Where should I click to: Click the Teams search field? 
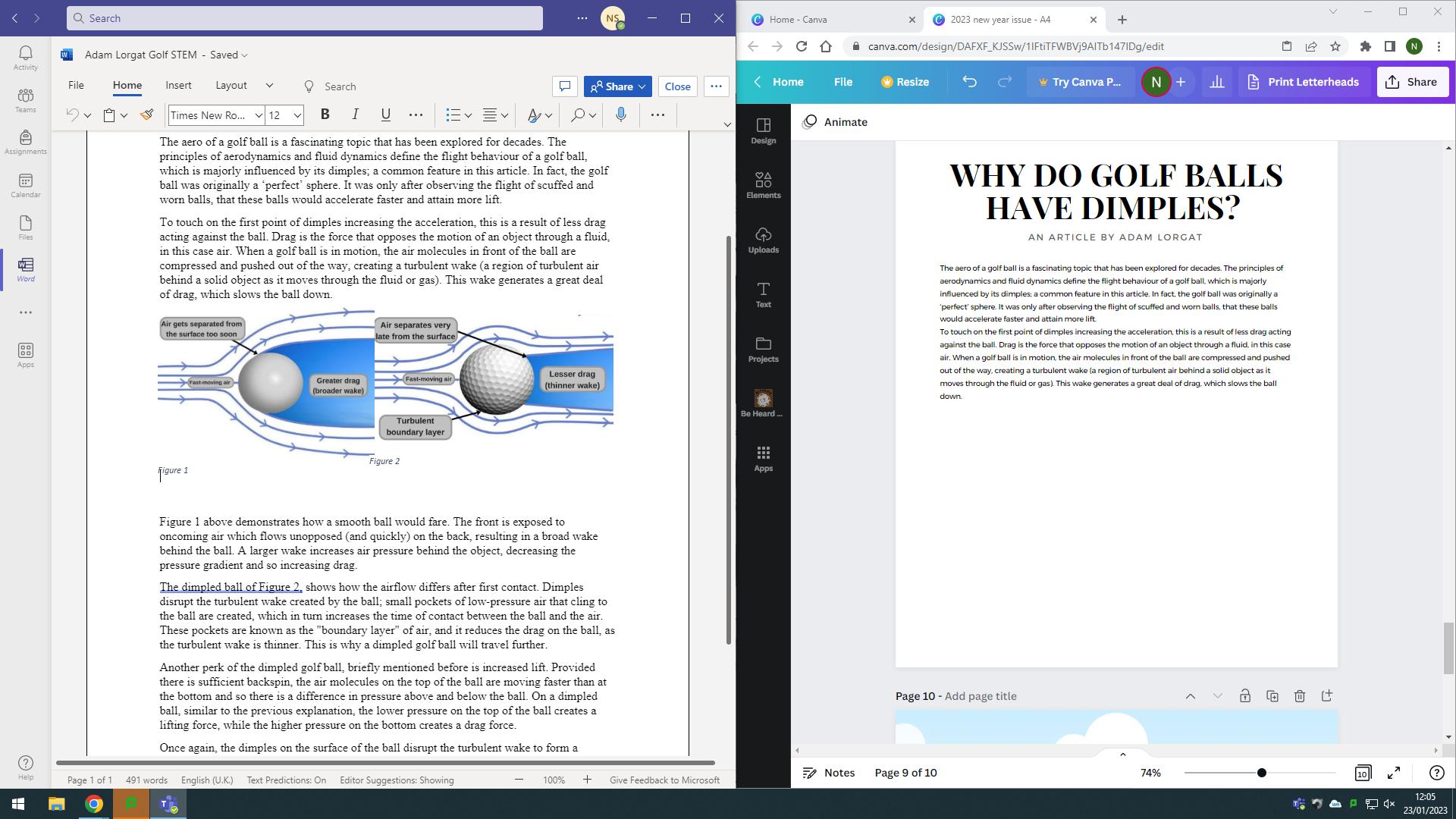(x=305, y=18)
